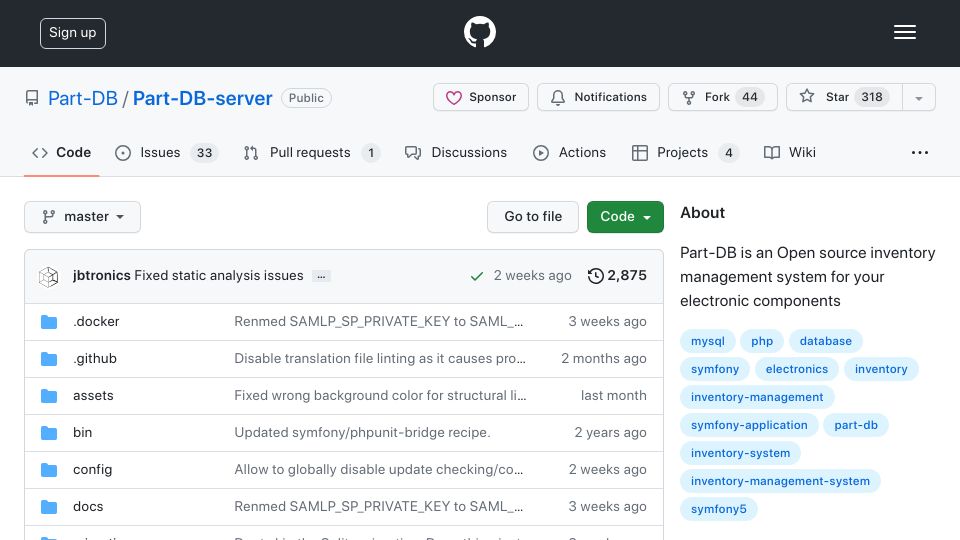Select the inventory-management-system topic tag
This screenshot has width=960, height=540.
[781, 481]
